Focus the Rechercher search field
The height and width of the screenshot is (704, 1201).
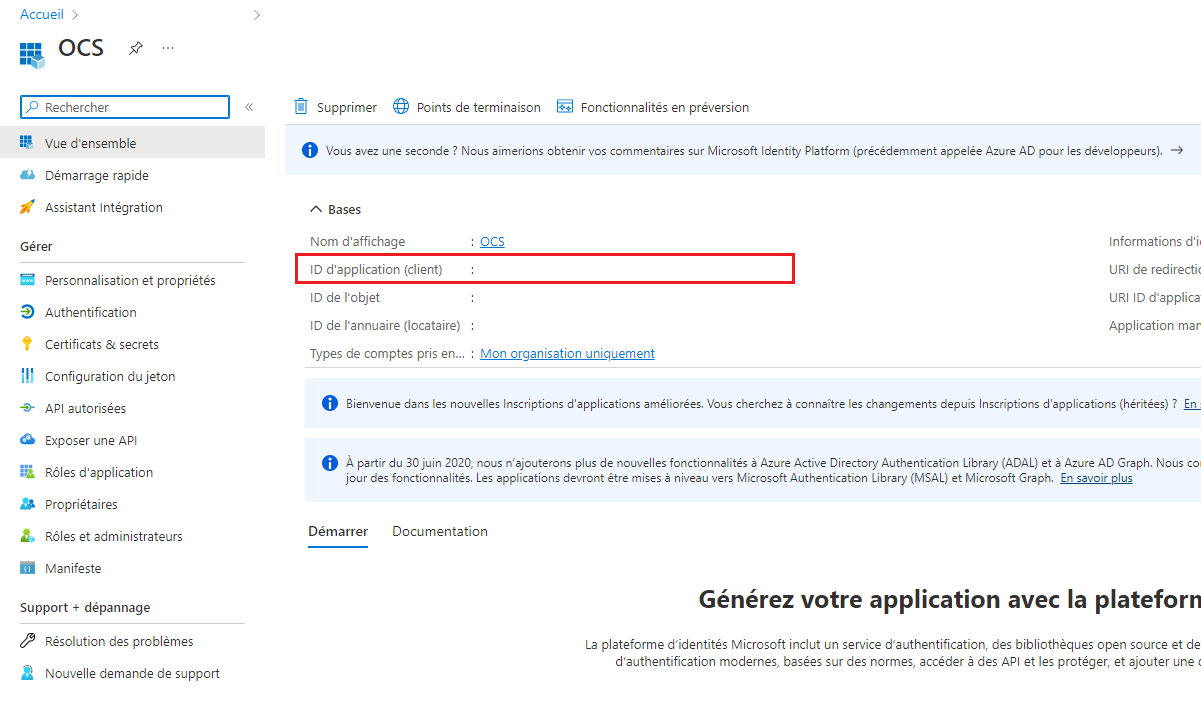[125, 107]
